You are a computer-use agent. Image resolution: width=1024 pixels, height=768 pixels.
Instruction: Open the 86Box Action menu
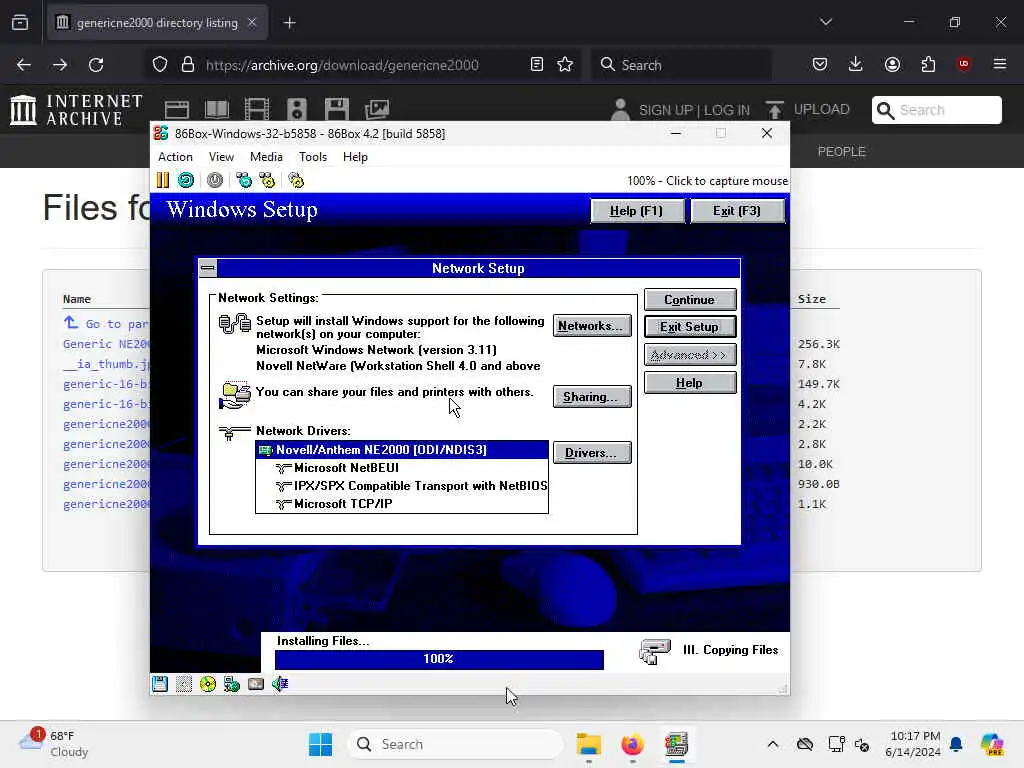click(175, 157)
